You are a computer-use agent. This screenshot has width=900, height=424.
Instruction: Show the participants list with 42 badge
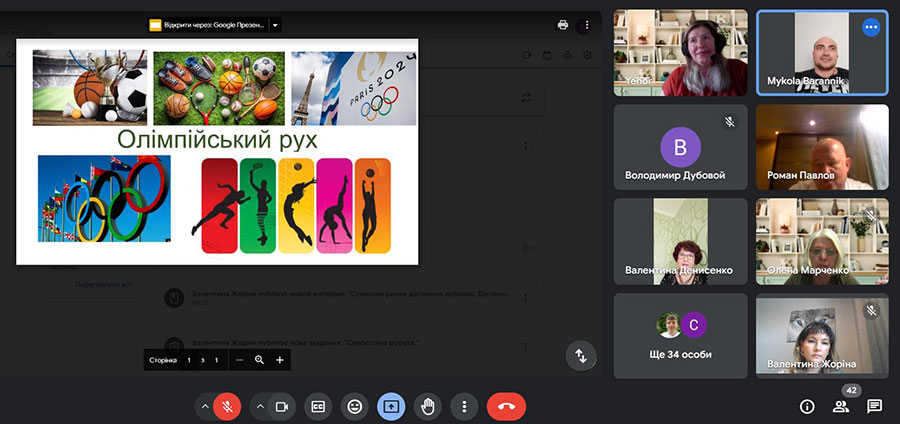tap(841, 407)
